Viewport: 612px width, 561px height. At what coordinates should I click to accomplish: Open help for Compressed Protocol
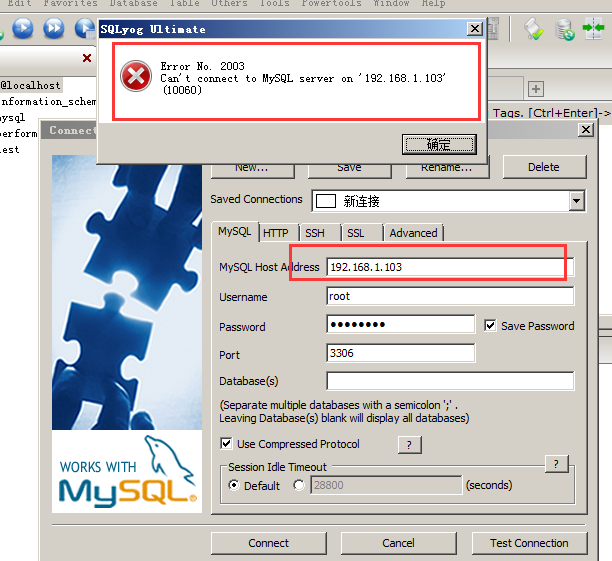coord(409,445)
